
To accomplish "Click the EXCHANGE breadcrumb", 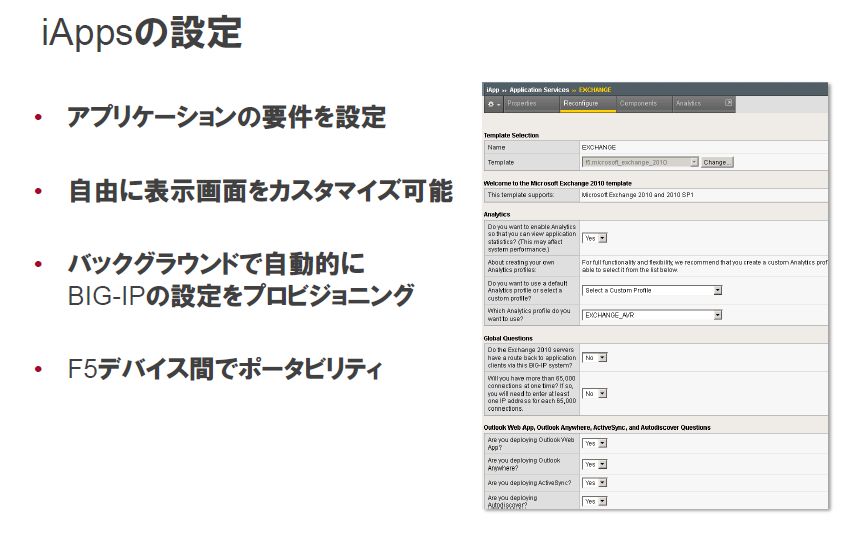I will pyautogui.click(x=595, y=90).
